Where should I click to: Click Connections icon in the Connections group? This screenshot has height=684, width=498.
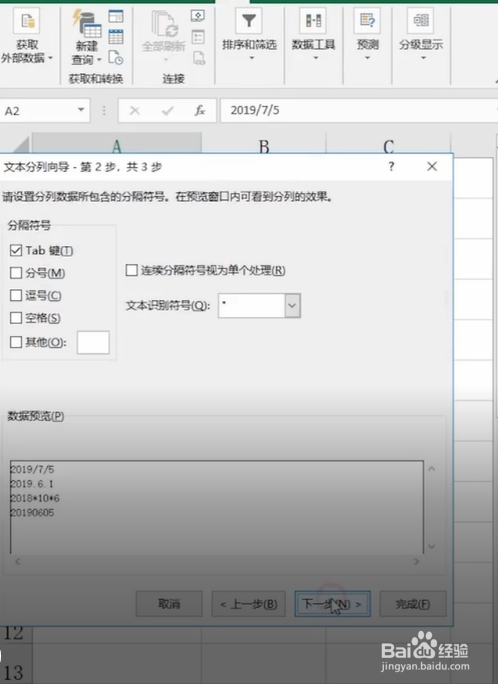coord(198,16)
